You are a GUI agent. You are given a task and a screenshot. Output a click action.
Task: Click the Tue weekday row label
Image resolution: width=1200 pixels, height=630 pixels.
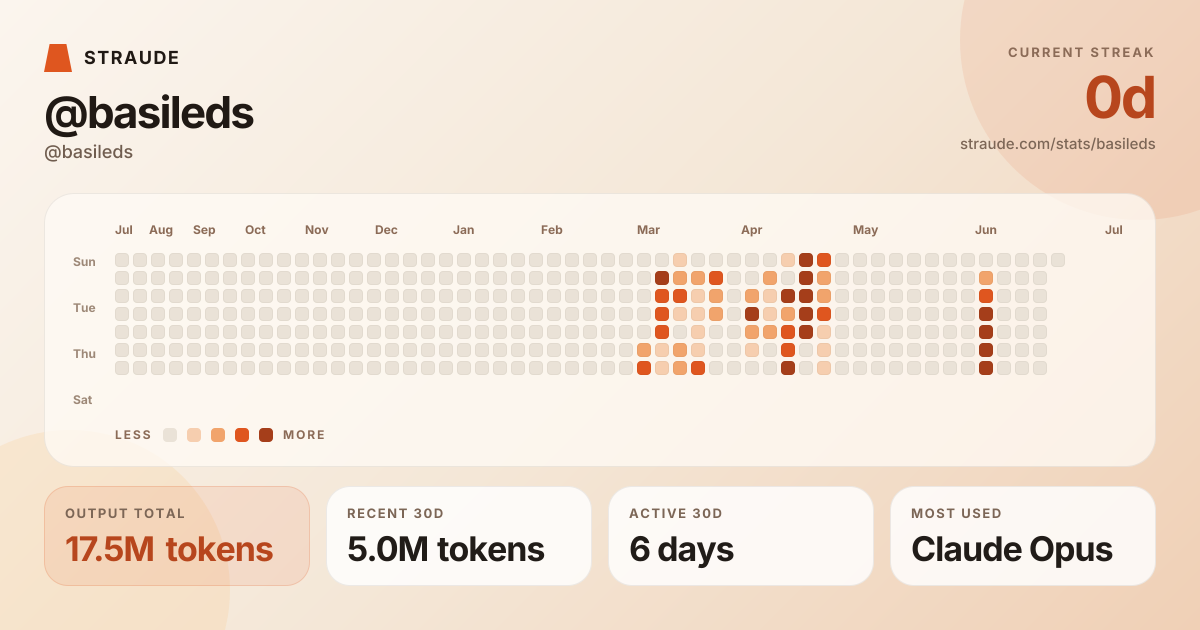click(x=84, y=308)
